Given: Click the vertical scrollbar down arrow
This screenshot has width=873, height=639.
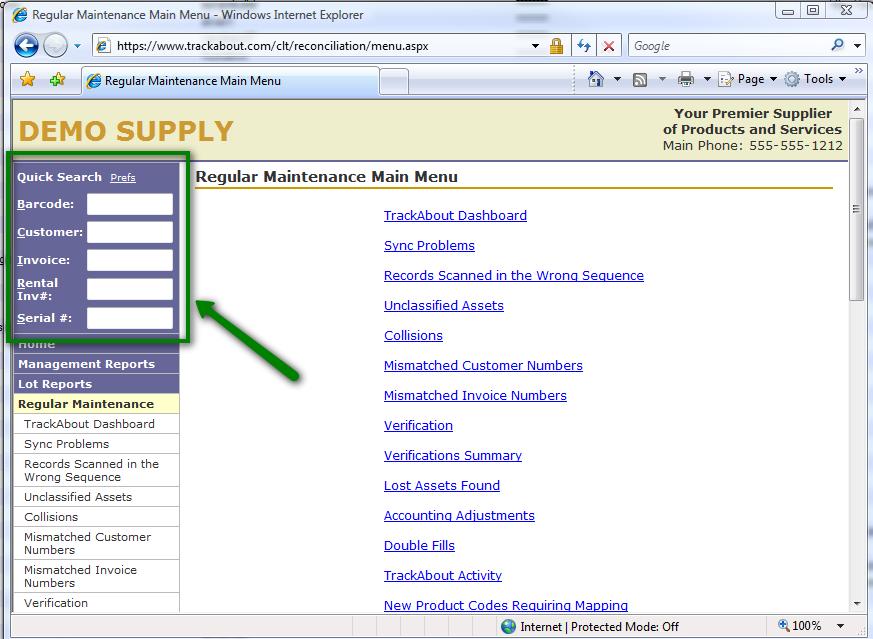Looking at the screenshot, I should tap(857, 604).
